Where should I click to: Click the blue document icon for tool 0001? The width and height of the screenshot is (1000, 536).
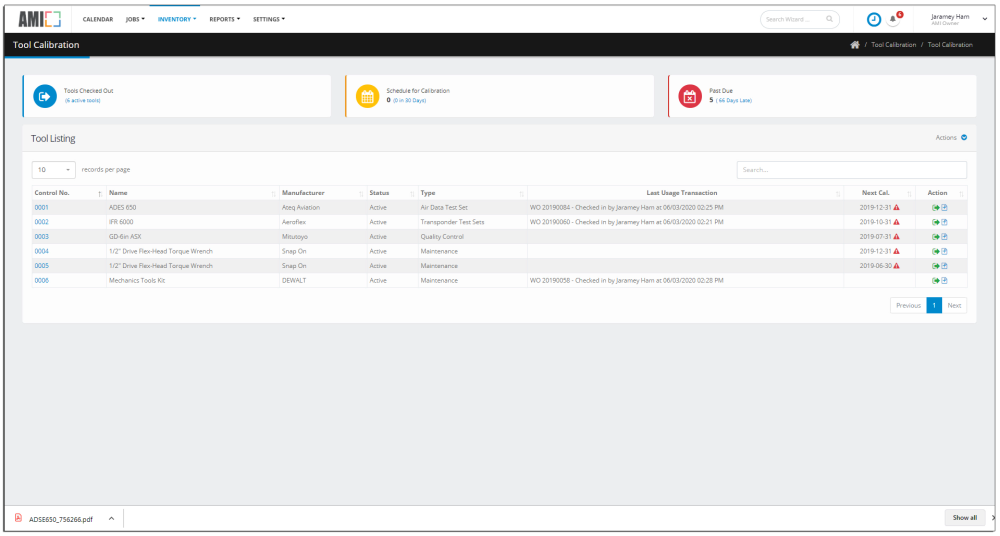coord(945,208)
